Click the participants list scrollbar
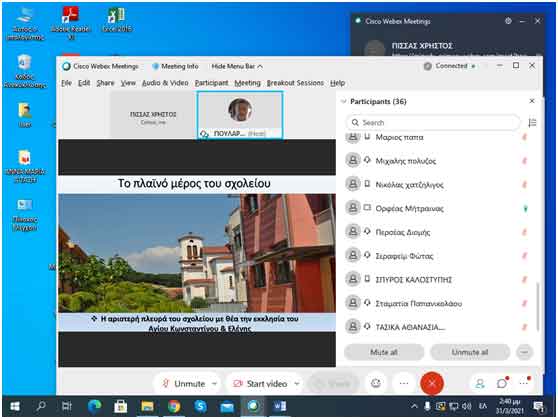 coord(537,306)
